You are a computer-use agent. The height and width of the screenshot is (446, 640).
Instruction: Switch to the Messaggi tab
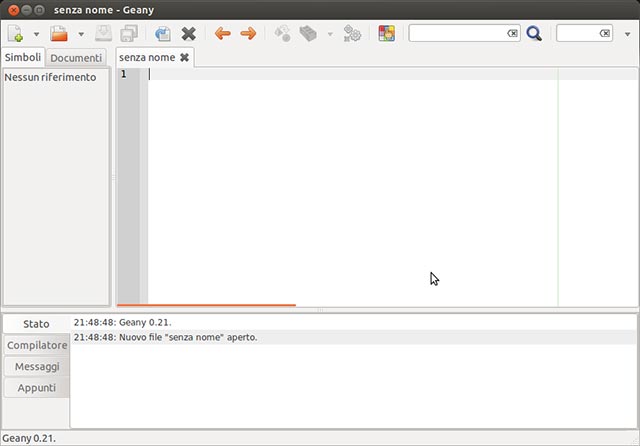point(36,367)
